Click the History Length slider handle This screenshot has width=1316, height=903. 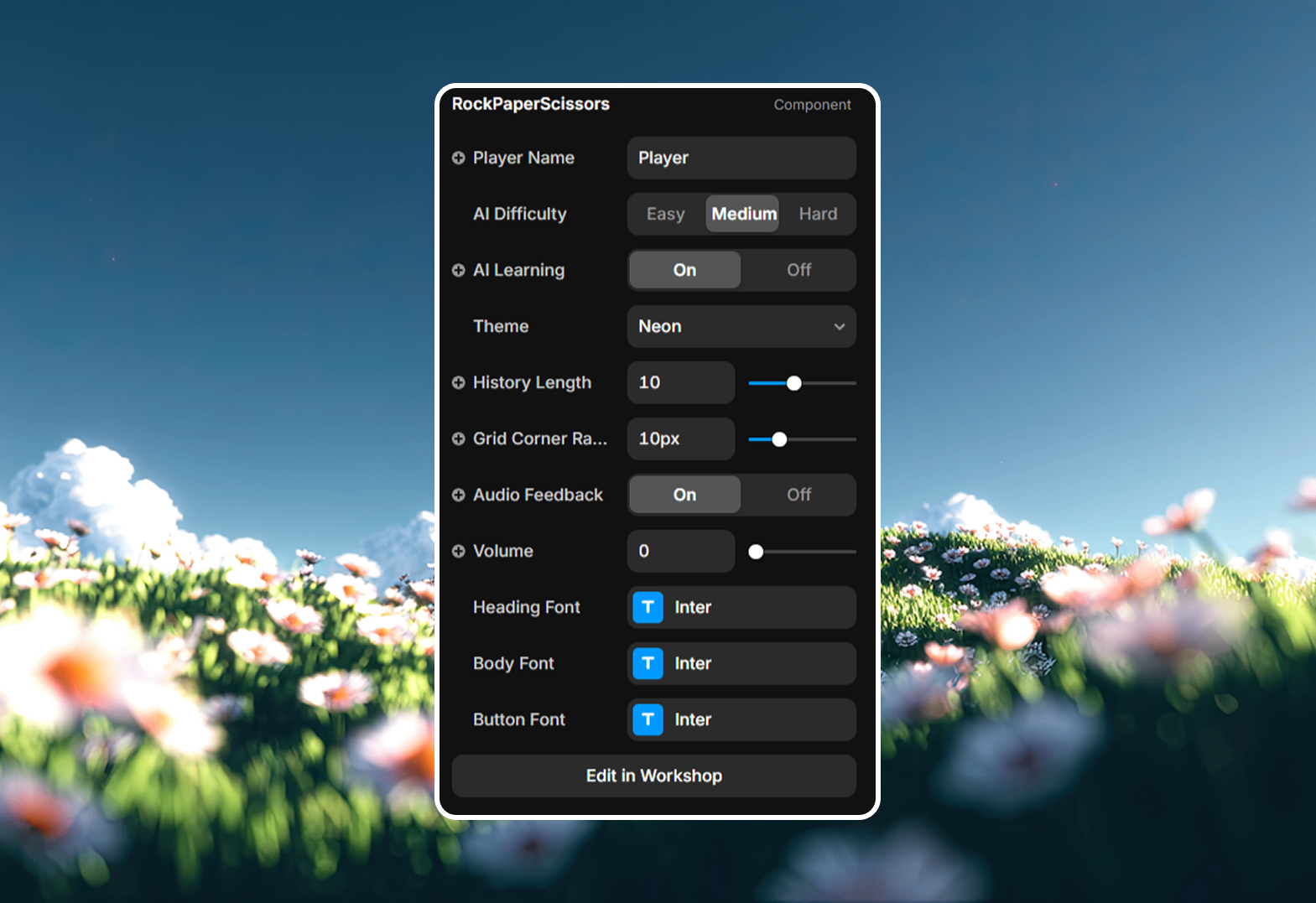(793, 383)
